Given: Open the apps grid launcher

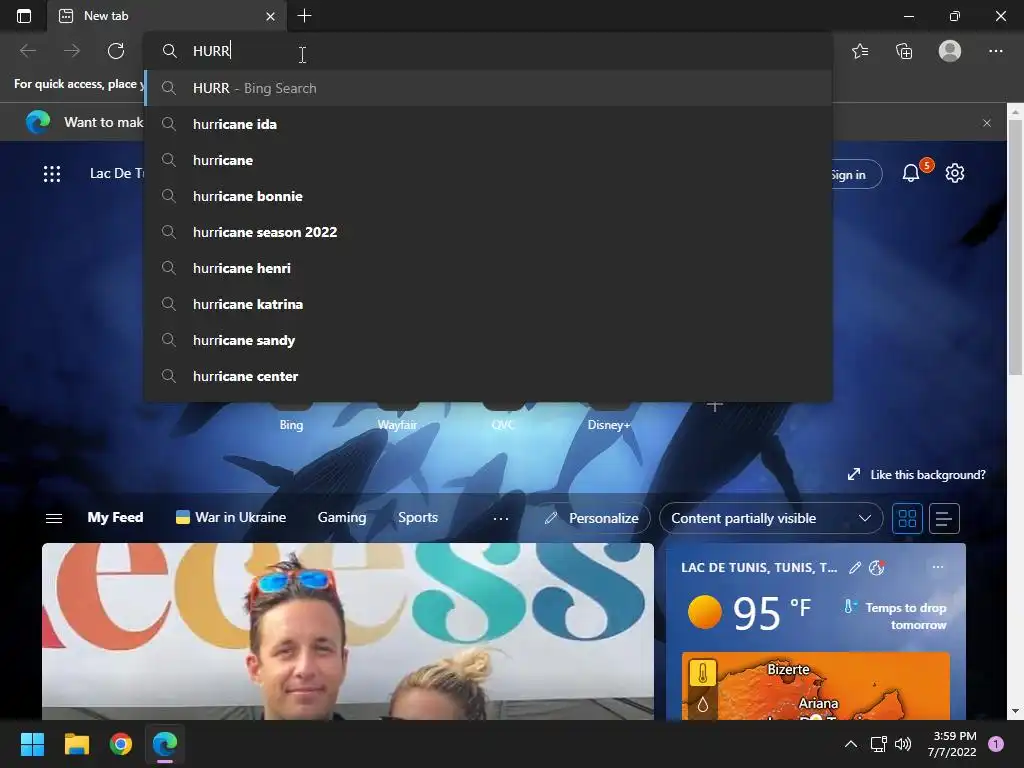Looking at the screenshot, I should 52,174.
